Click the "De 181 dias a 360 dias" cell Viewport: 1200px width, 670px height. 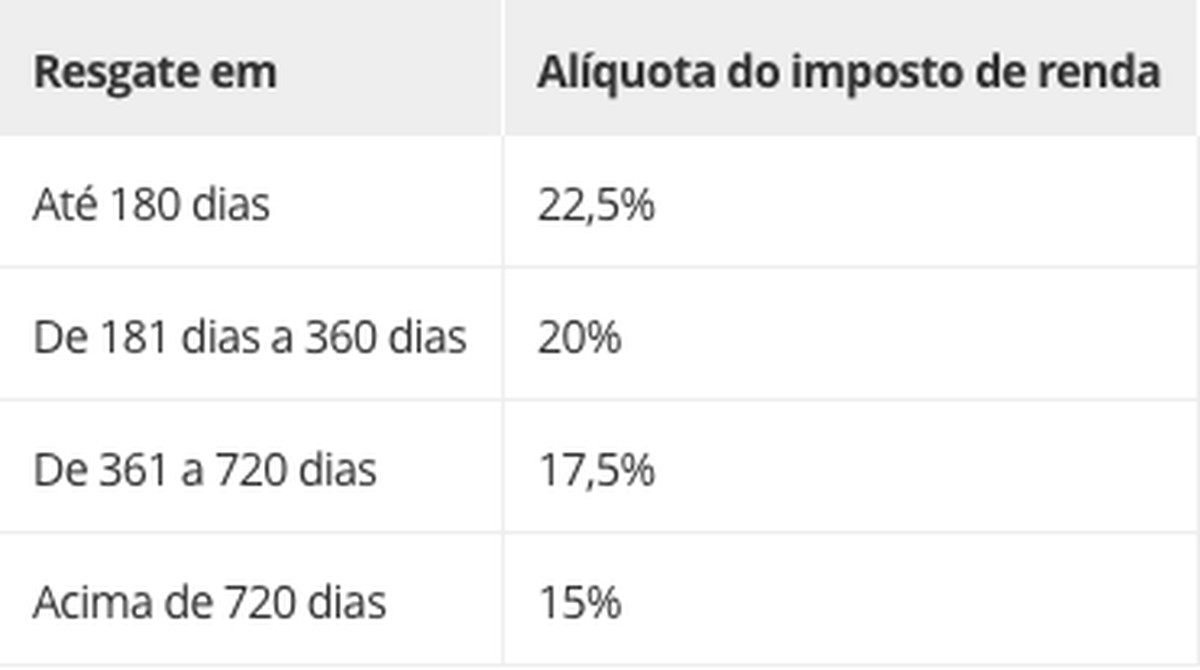tap(250, 338)
